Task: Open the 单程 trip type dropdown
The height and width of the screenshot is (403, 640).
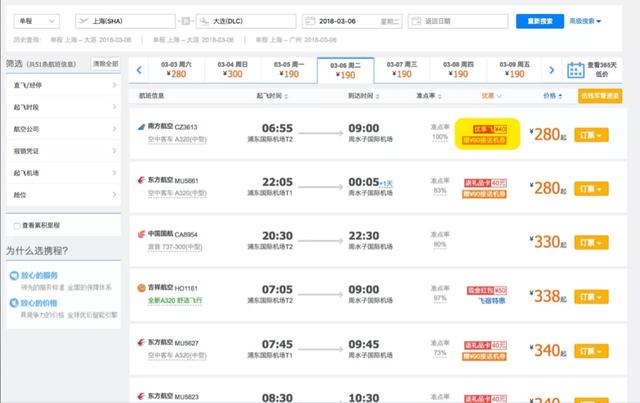Action: click(x=37, y=21)
